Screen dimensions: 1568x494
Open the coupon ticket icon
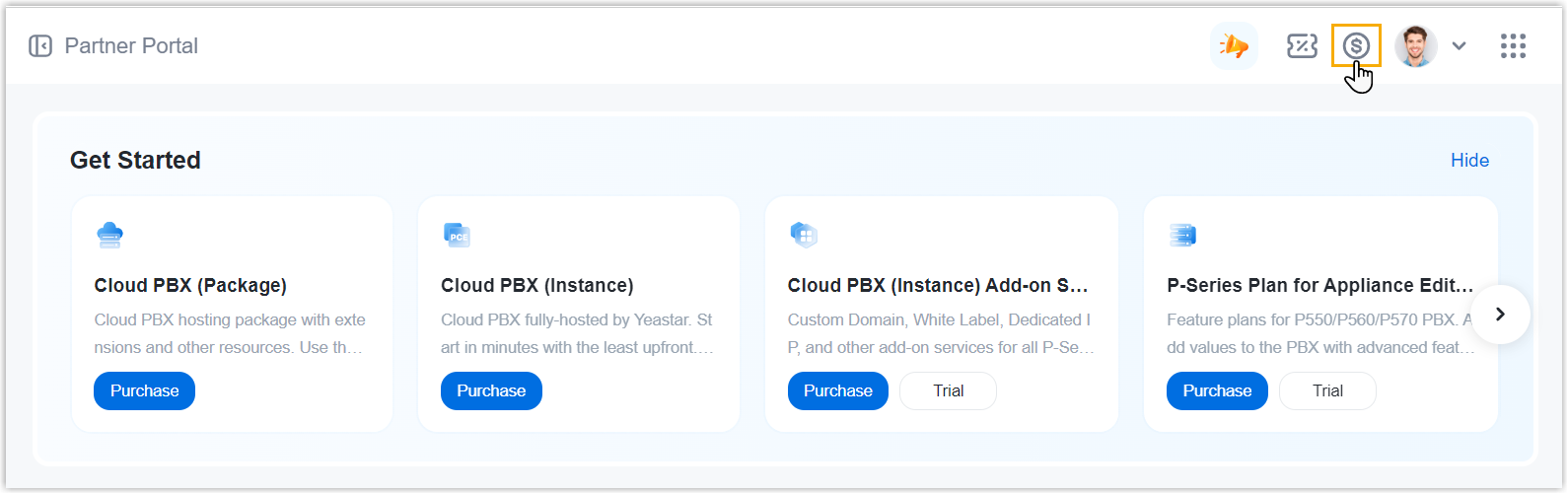(x=1302, y=46)
